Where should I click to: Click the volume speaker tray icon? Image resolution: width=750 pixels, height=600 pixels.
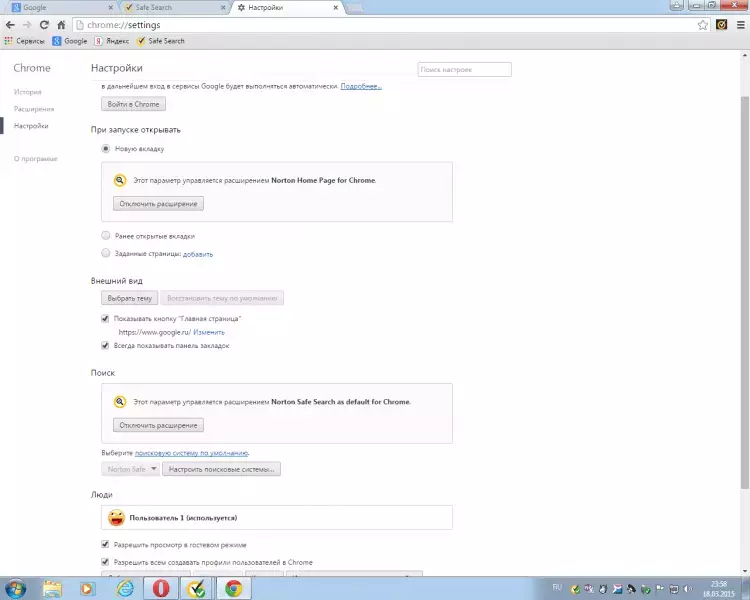(688, 589)
